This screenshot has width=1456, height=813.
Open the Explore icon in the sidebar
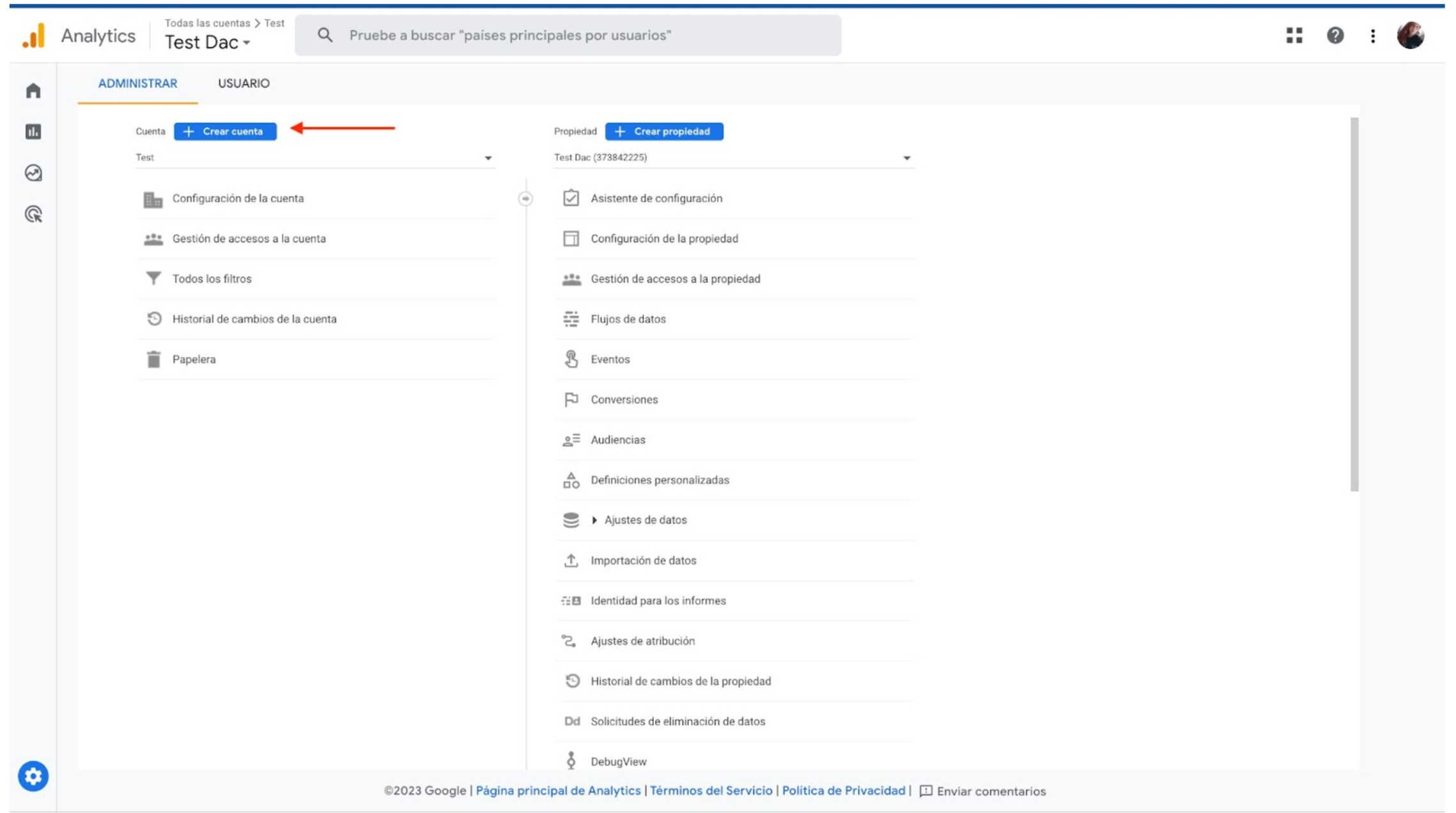(33, 173)
